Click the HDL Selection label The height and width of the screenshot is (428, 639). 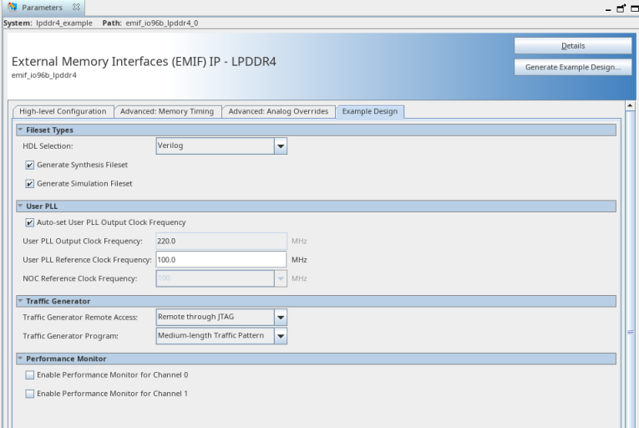tap(48, 146)
